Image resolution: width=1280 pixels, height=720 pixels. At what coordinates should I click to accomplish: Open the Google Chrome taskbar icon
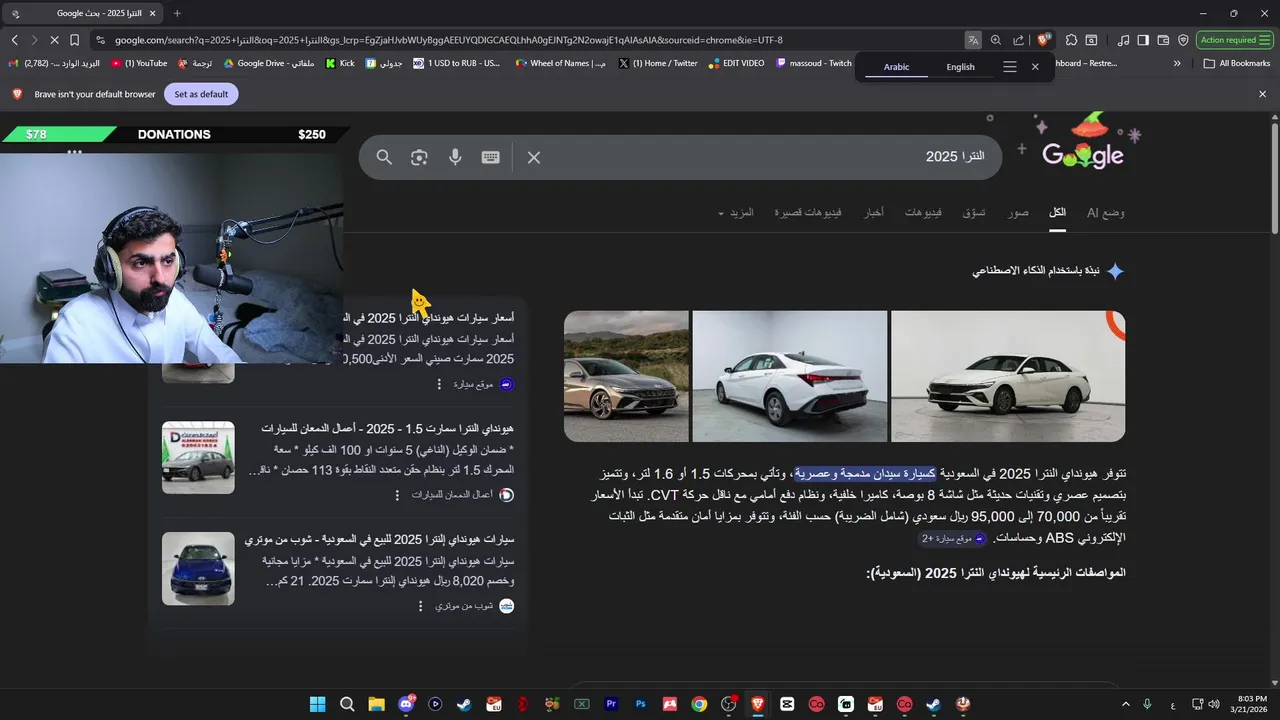[699, 704]
